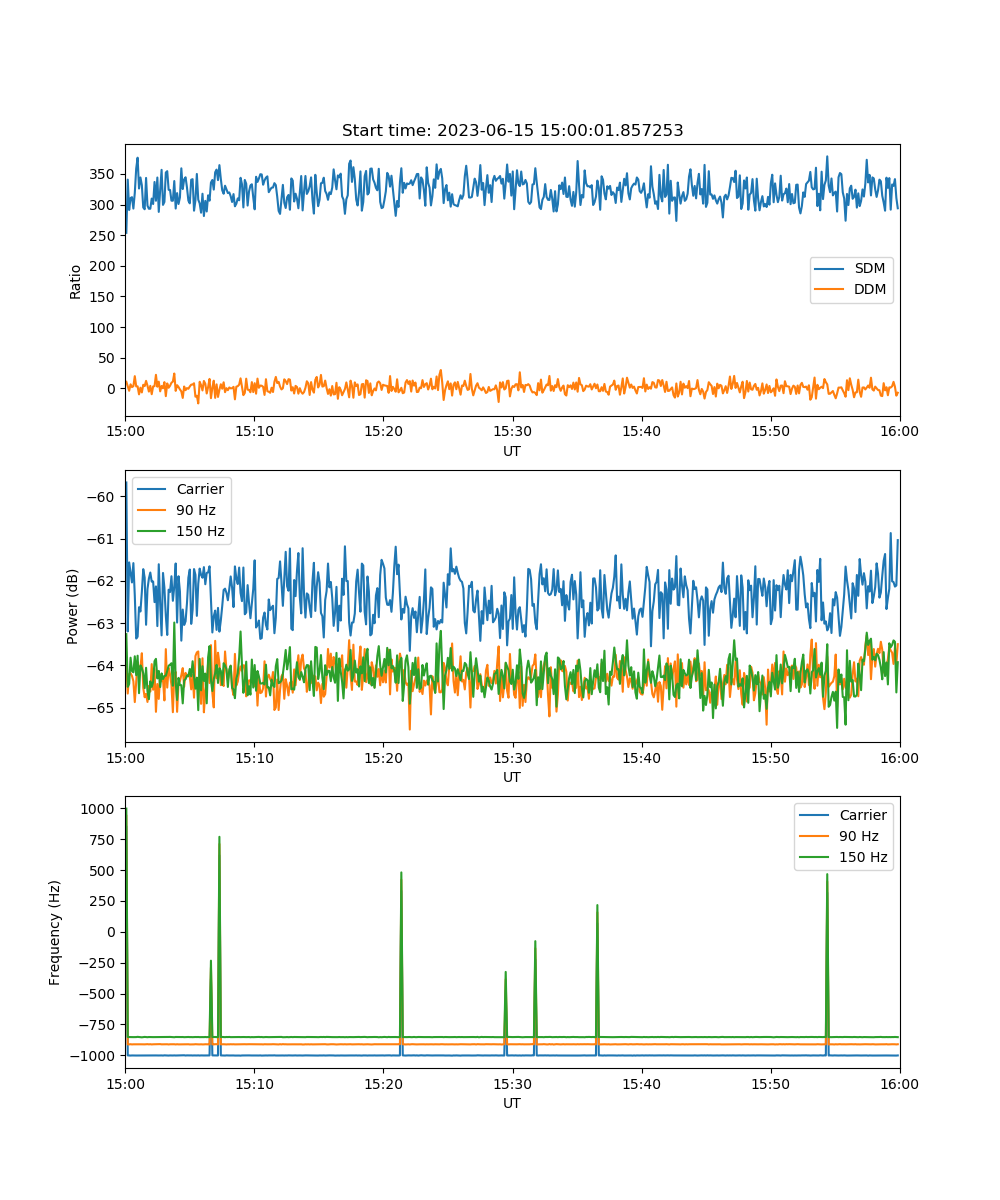The width and height of the screenshot is (1000, 1200).
Task: Click the 350 tick on the Ratio axis
Action: [104, 174]
